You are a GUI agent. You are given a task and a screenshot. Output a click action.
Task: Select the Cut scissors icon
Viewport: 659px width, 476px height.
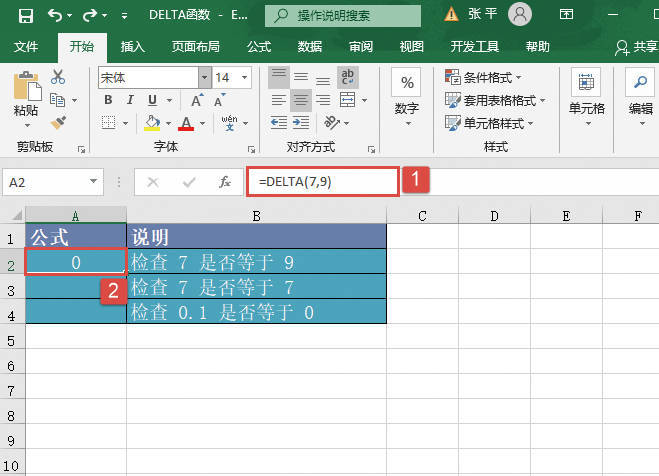pos(58,77)
